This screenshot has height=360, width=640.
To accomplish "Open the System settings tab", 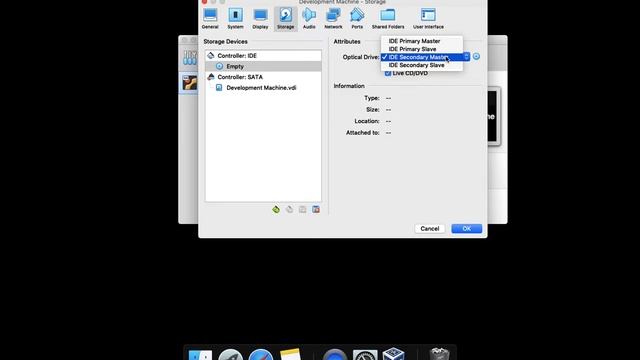I will tap(235, 18).
